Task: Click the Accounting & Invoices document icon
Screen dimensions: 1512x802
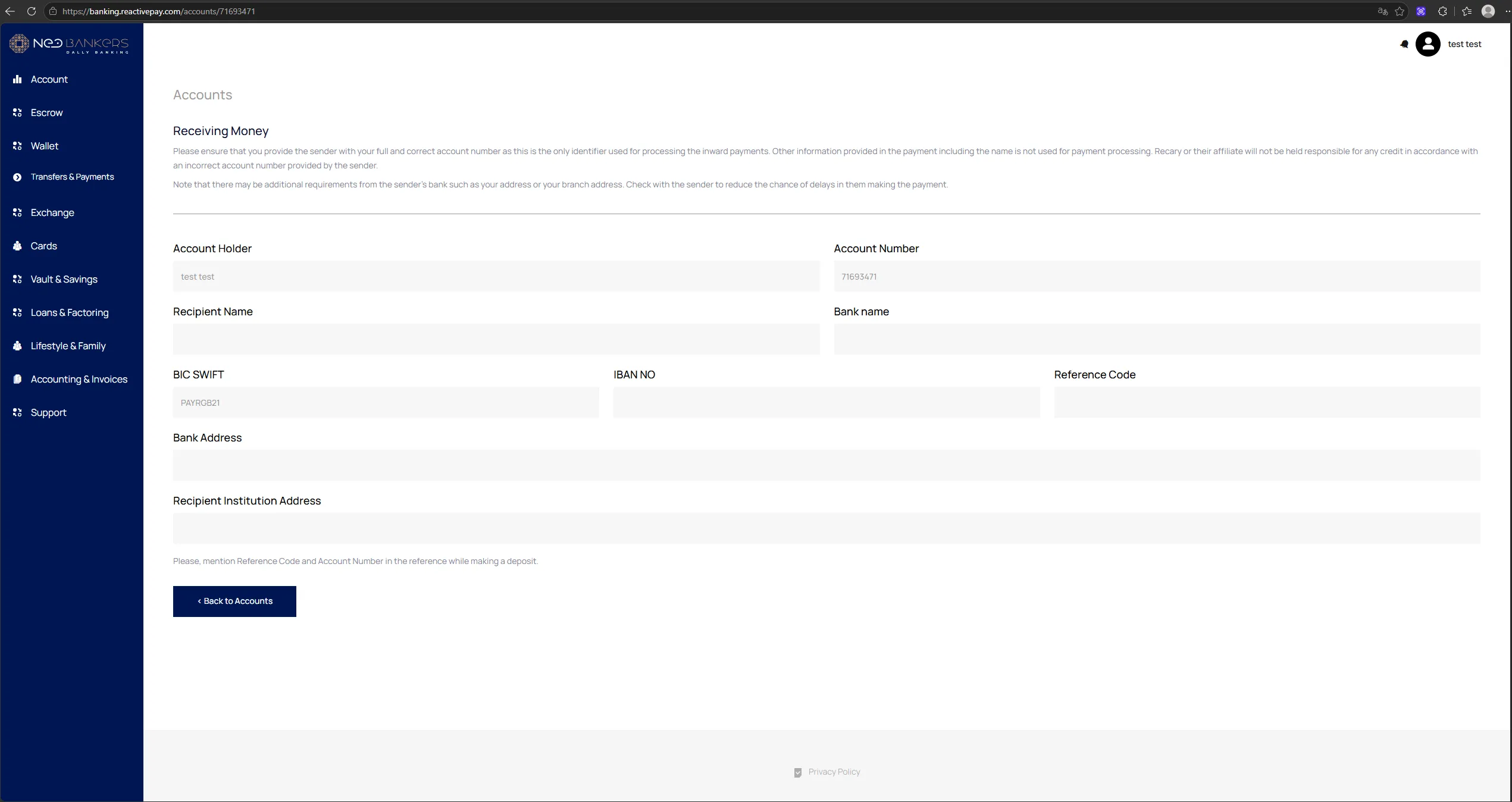Action: [17, 379]
